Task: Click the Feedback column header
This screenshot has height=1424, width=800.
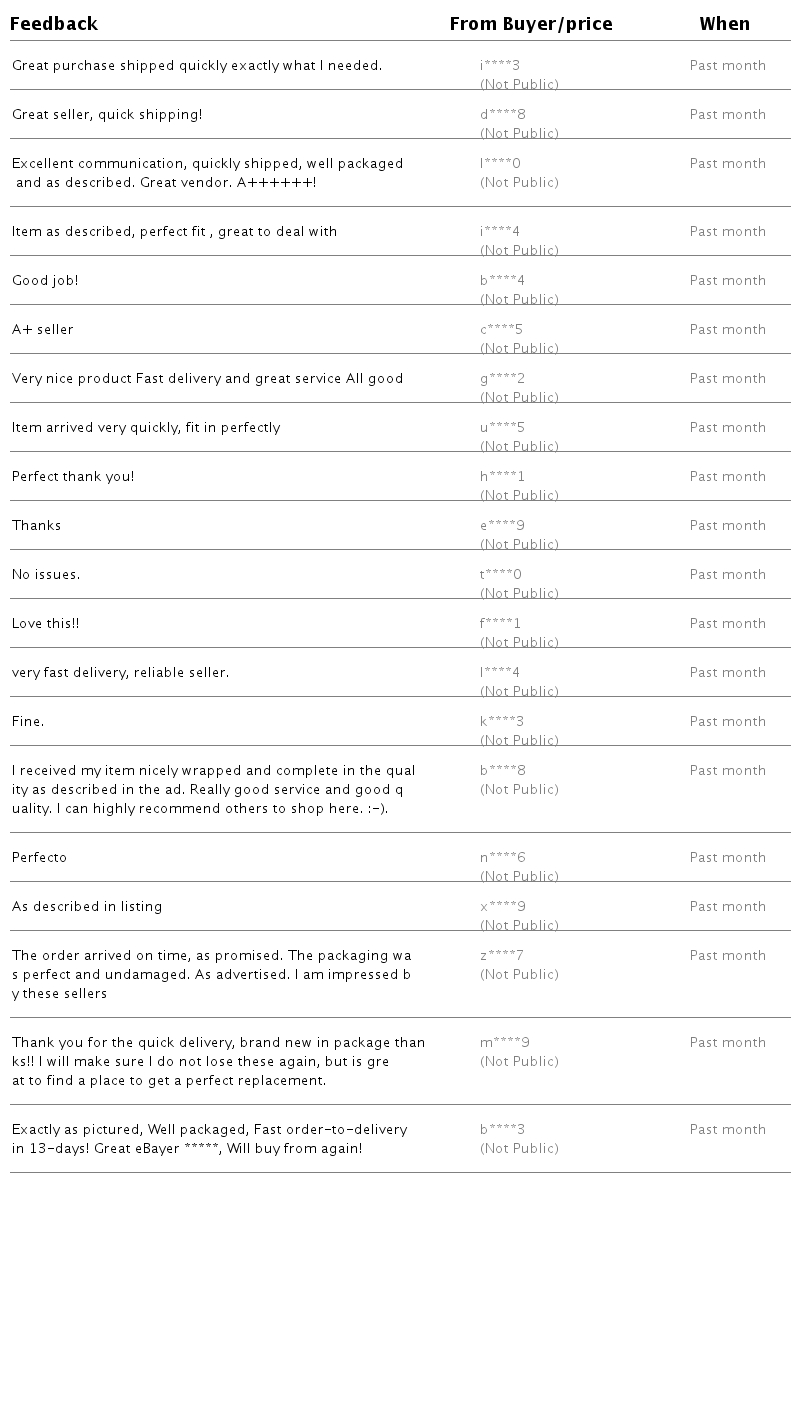Action: coord(54,24)
